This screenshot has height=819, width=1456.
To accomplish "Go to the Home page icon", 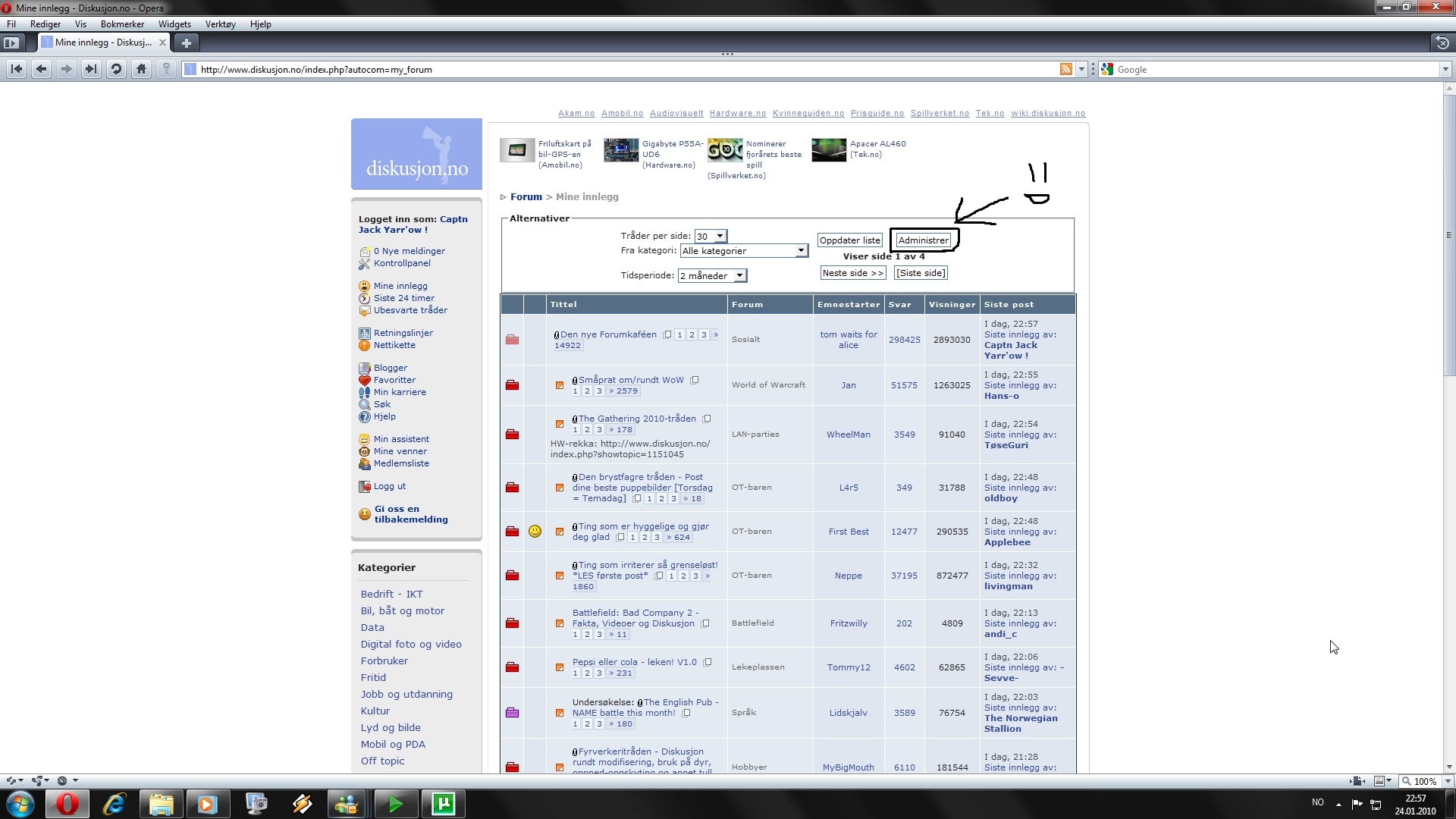I will click(141, 69).
